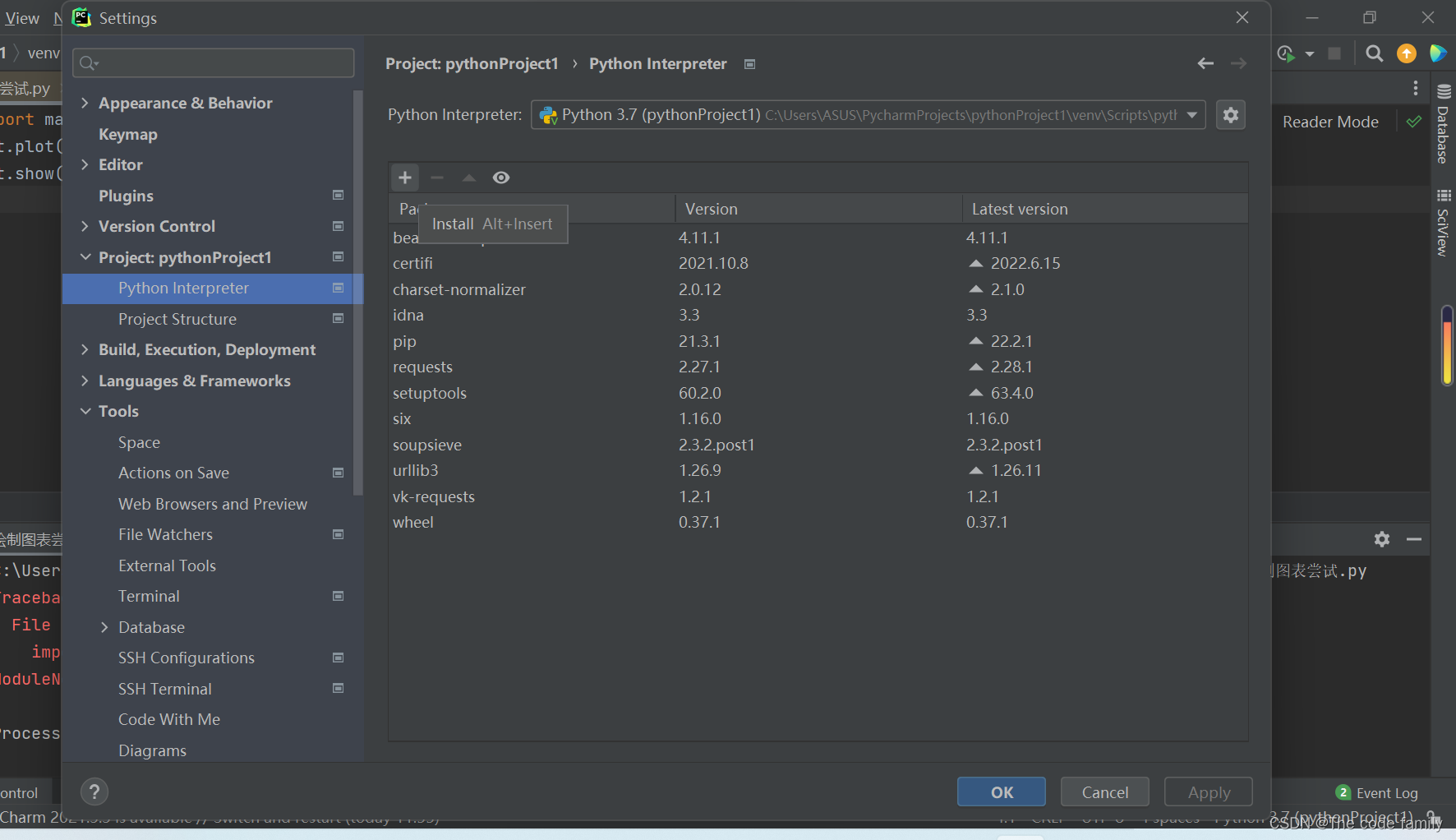Image resolution: width=1456 pixels, height=840 pixels.
Task: Open the Terminal settings page
Action: tap(149, 596)
